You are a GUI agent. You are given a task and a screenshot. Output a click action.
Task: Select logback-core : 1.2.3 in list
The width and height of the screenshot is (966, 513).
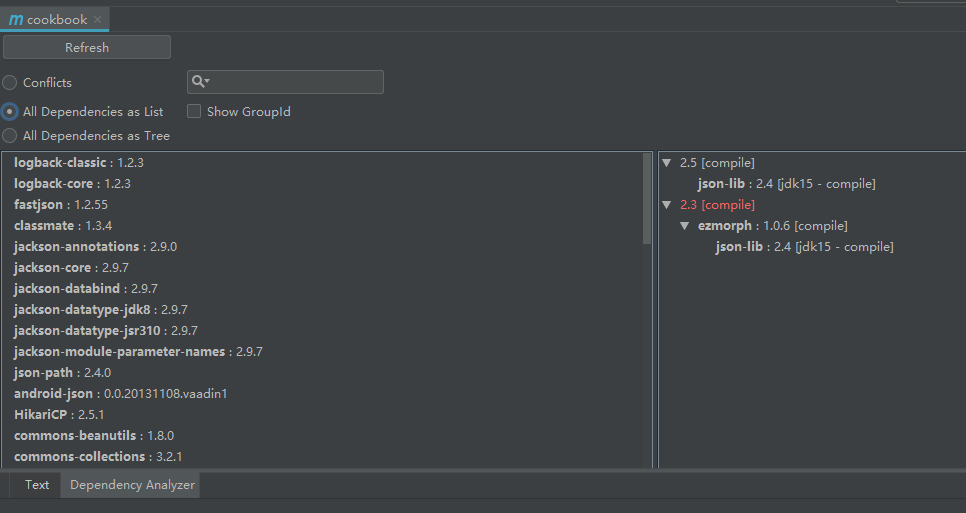[72, 184]
